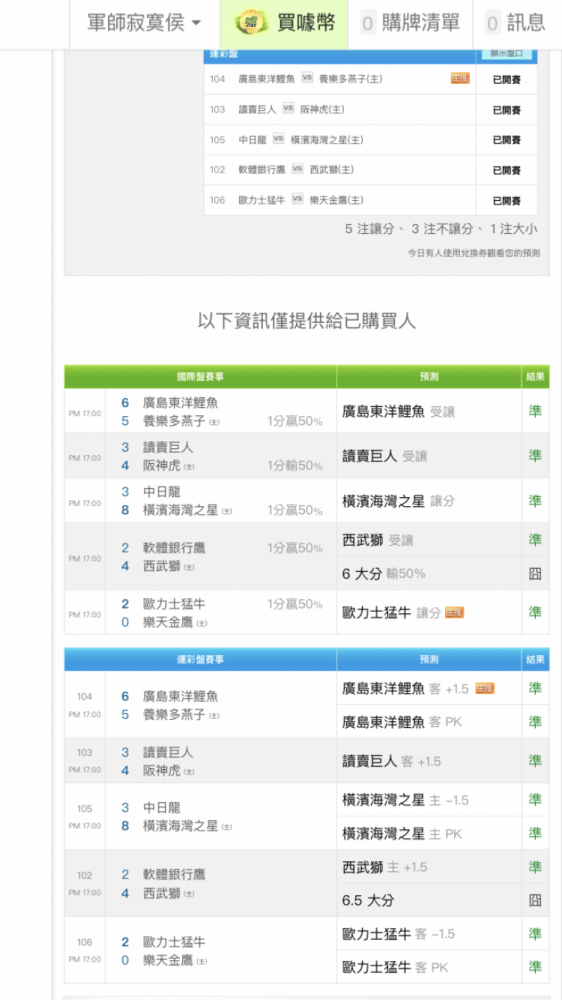Open the 購牌清單 purchase list
562x1000 pixels.
point(410,24)
